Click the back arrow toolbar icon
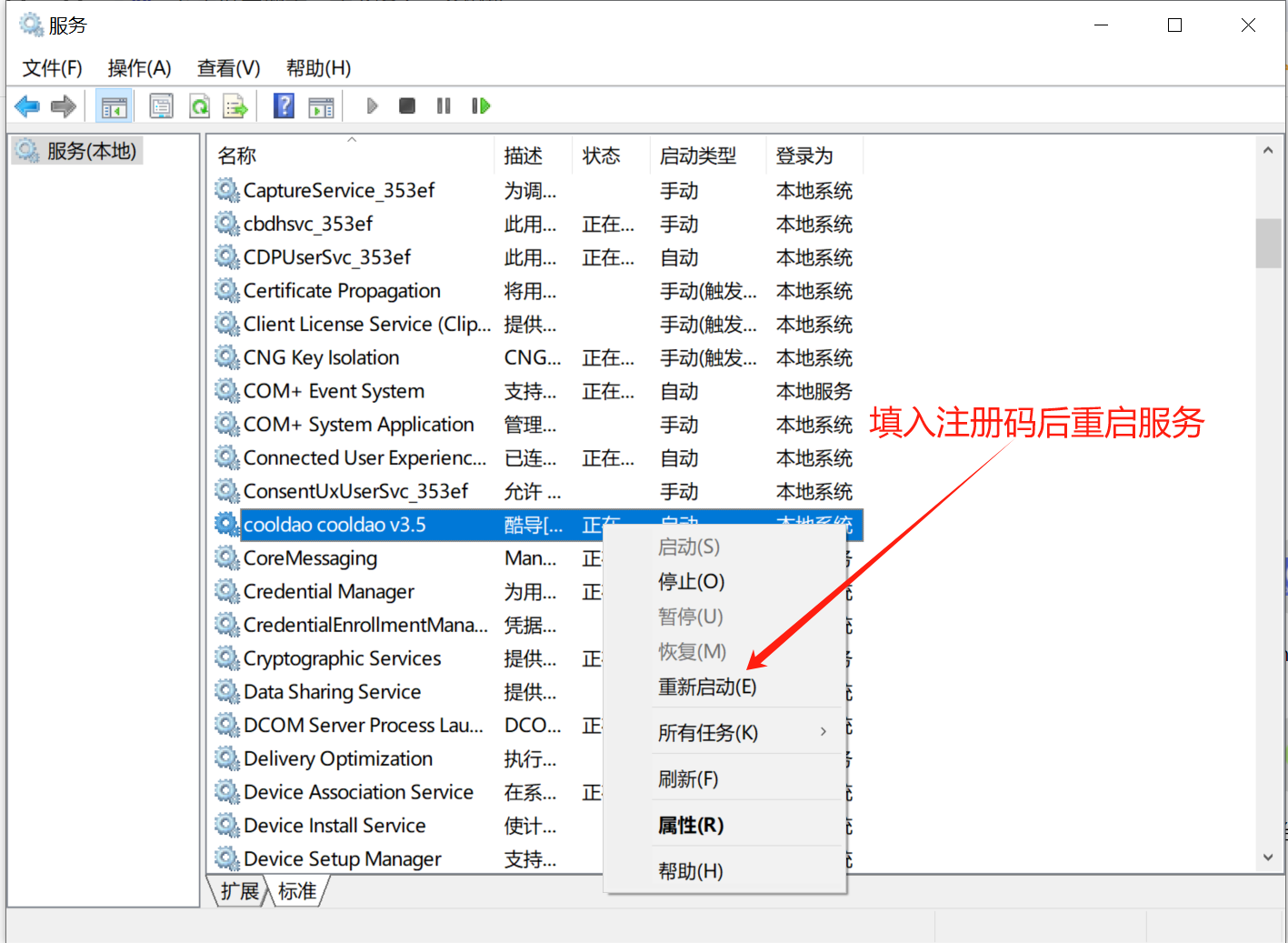1288x943 pixels. pyautogui.click(x=27, y=106)
